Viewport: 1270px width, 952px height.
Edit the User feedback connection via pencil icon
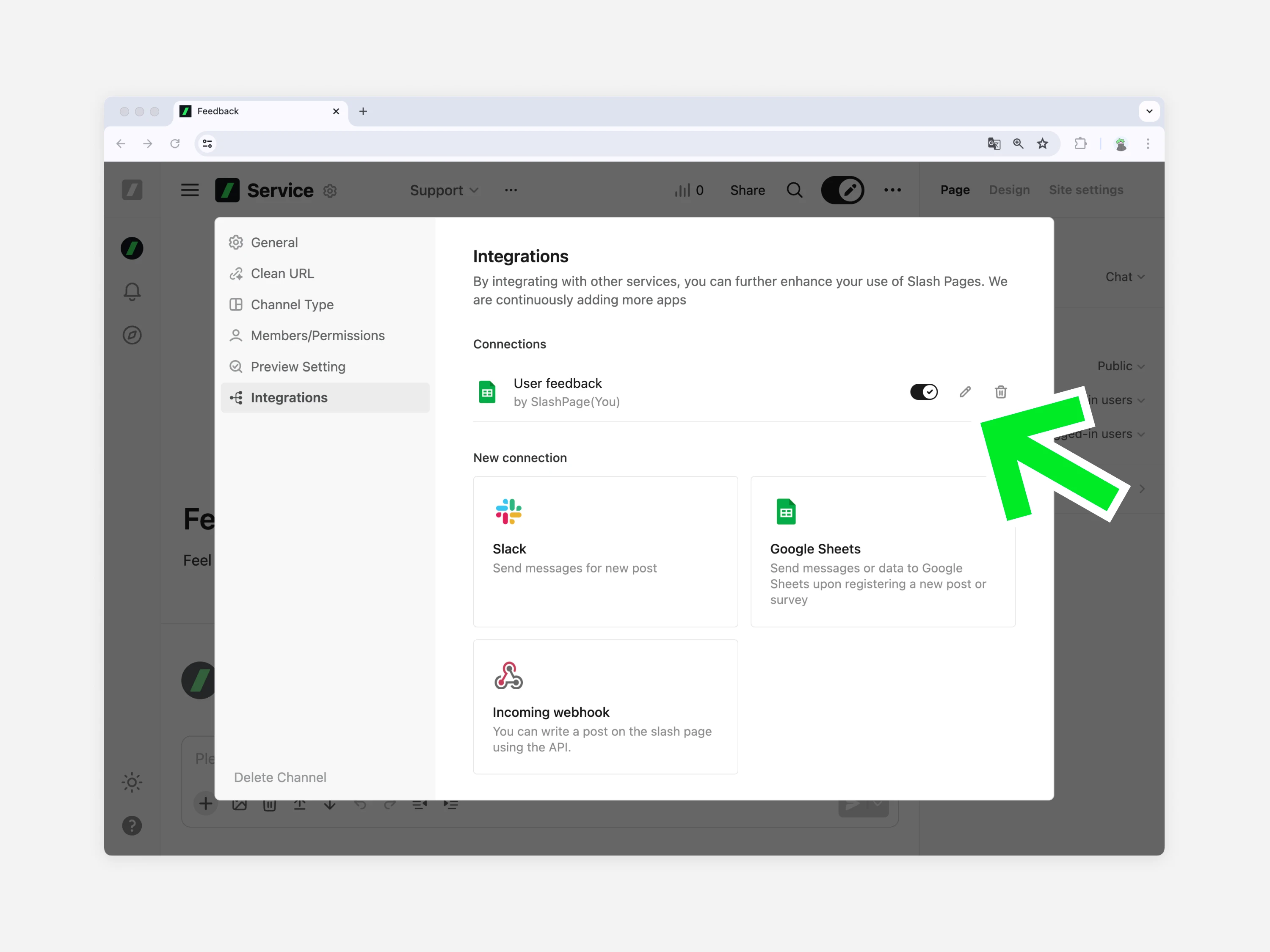click(965, 392)
